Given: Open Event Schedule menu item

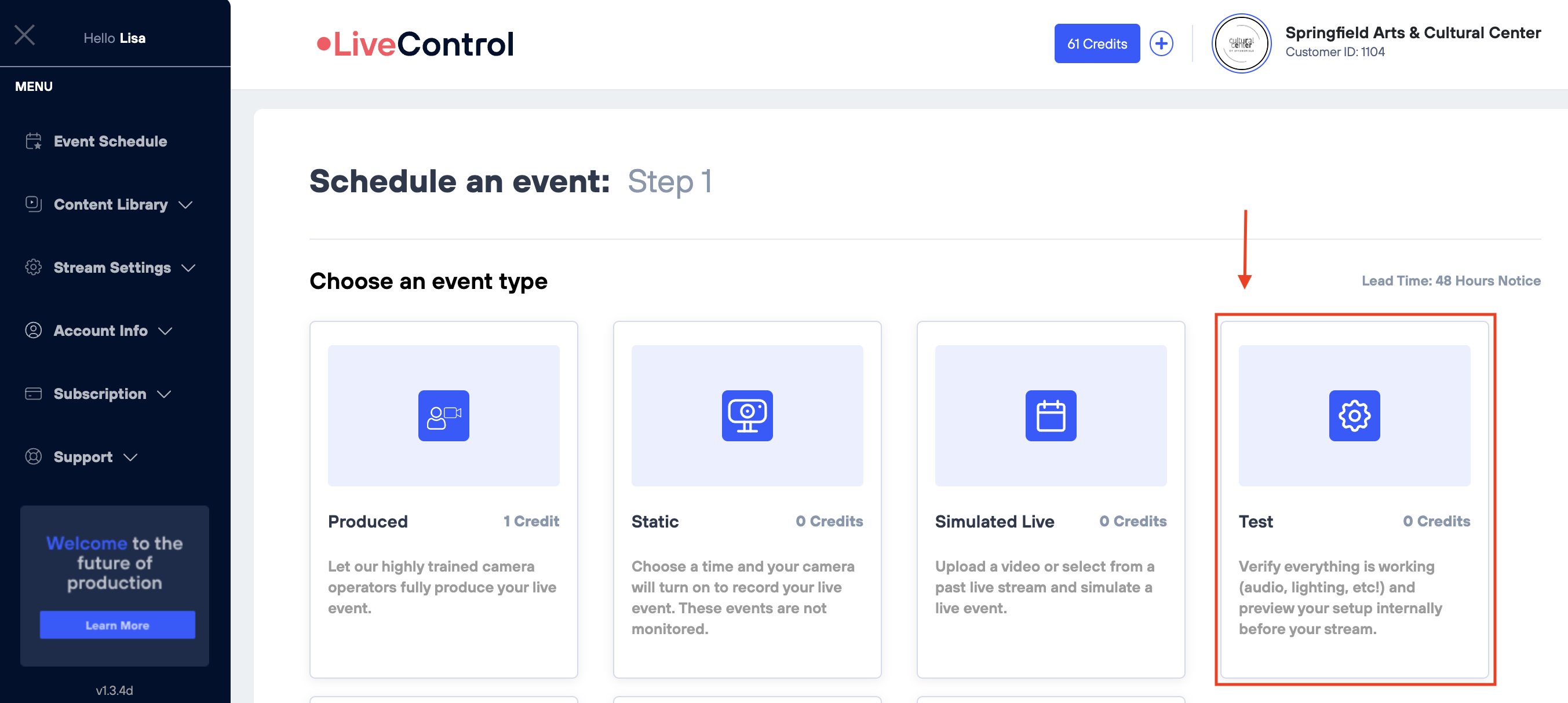Looking at the screenshot, I should [110, 141].
